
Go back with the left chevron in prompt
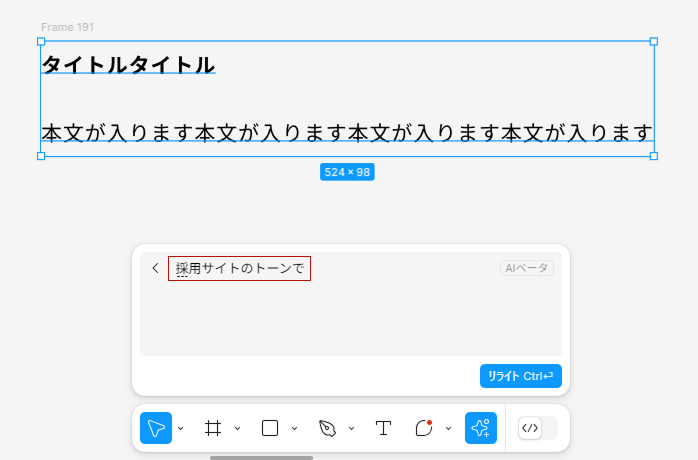[155, 268]
